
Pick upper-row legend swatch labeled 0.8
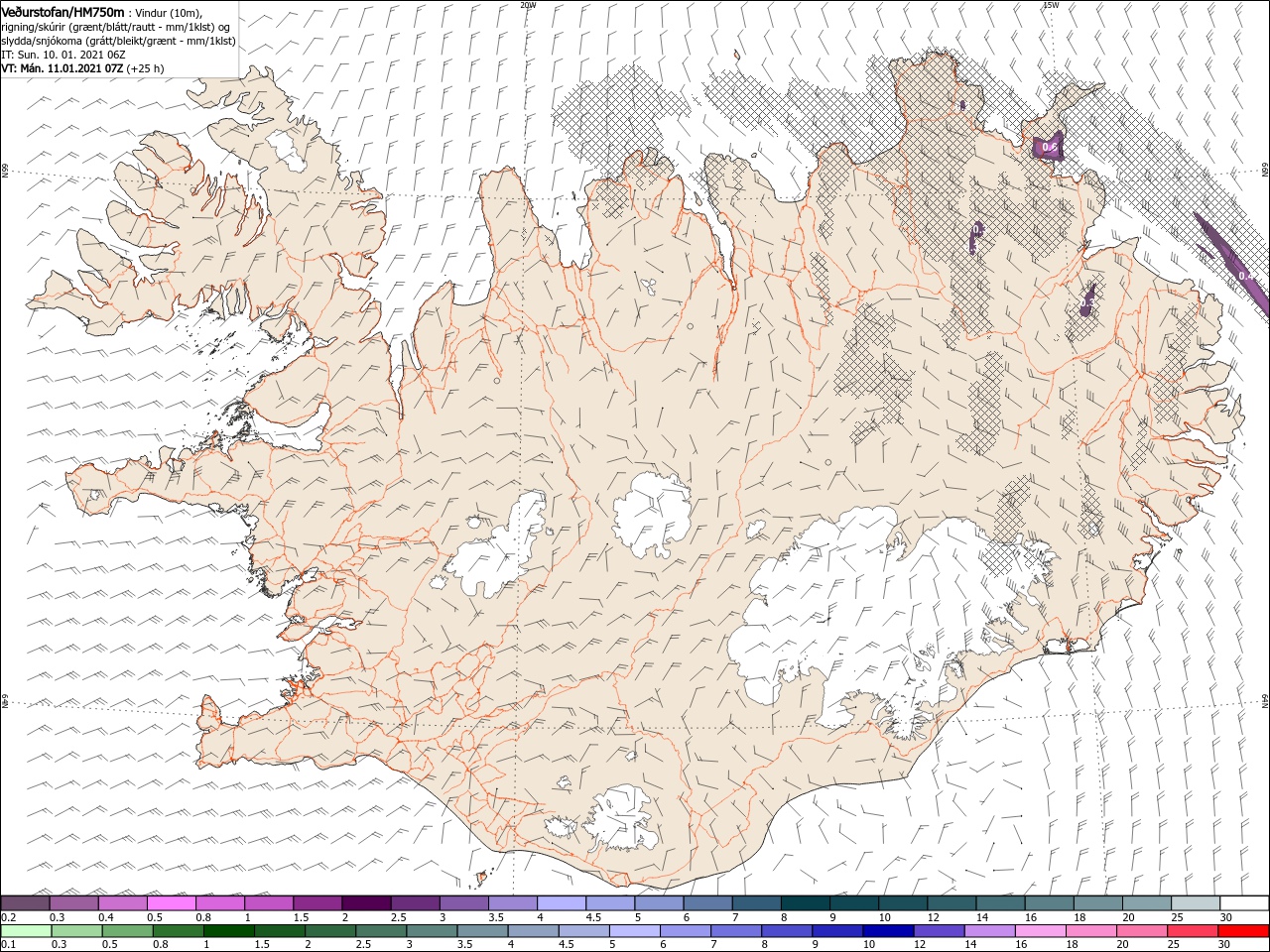click(x=220, y=902)
